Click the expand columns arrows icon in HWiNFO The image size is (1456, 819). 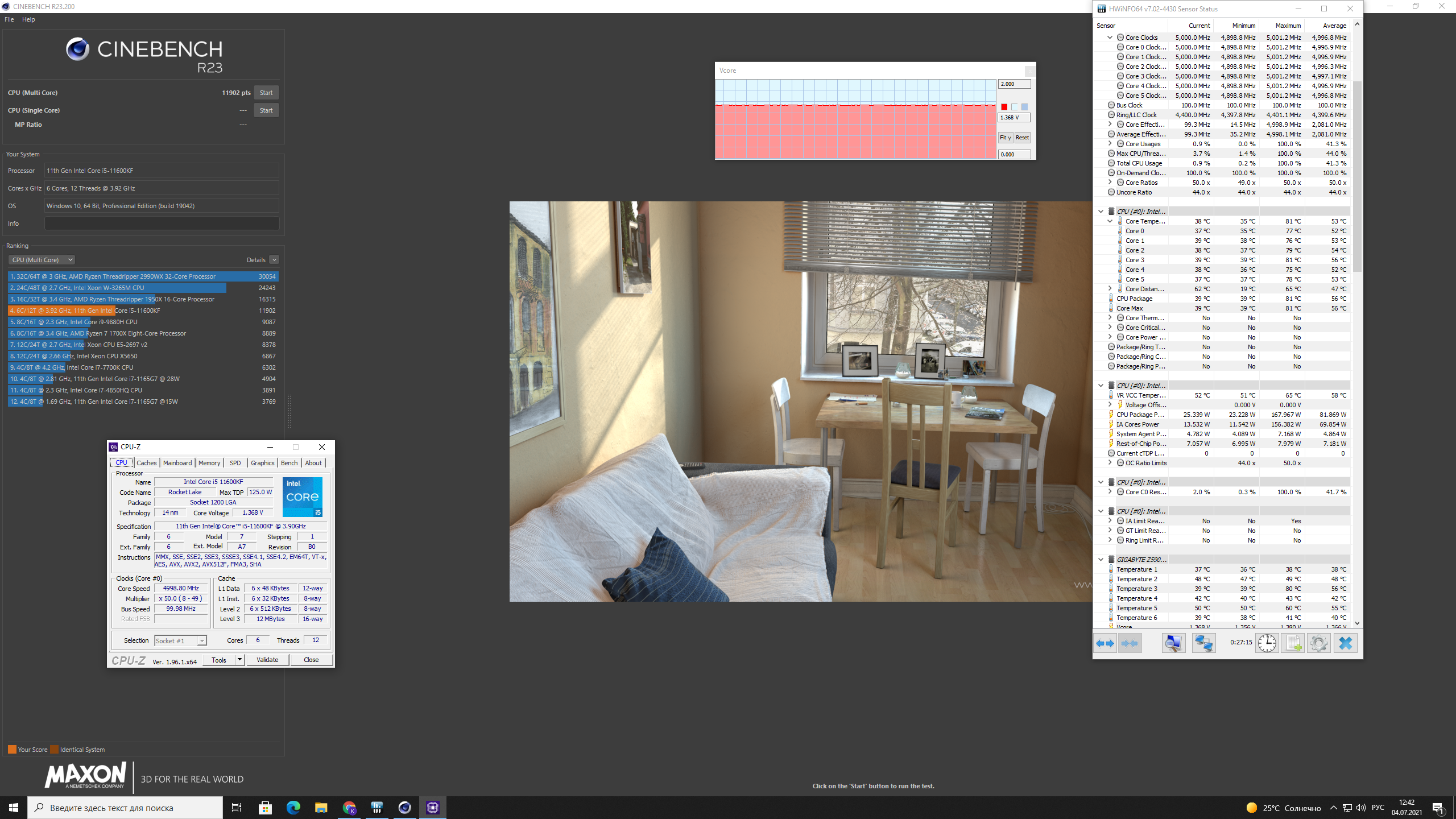pos(1105,643)
